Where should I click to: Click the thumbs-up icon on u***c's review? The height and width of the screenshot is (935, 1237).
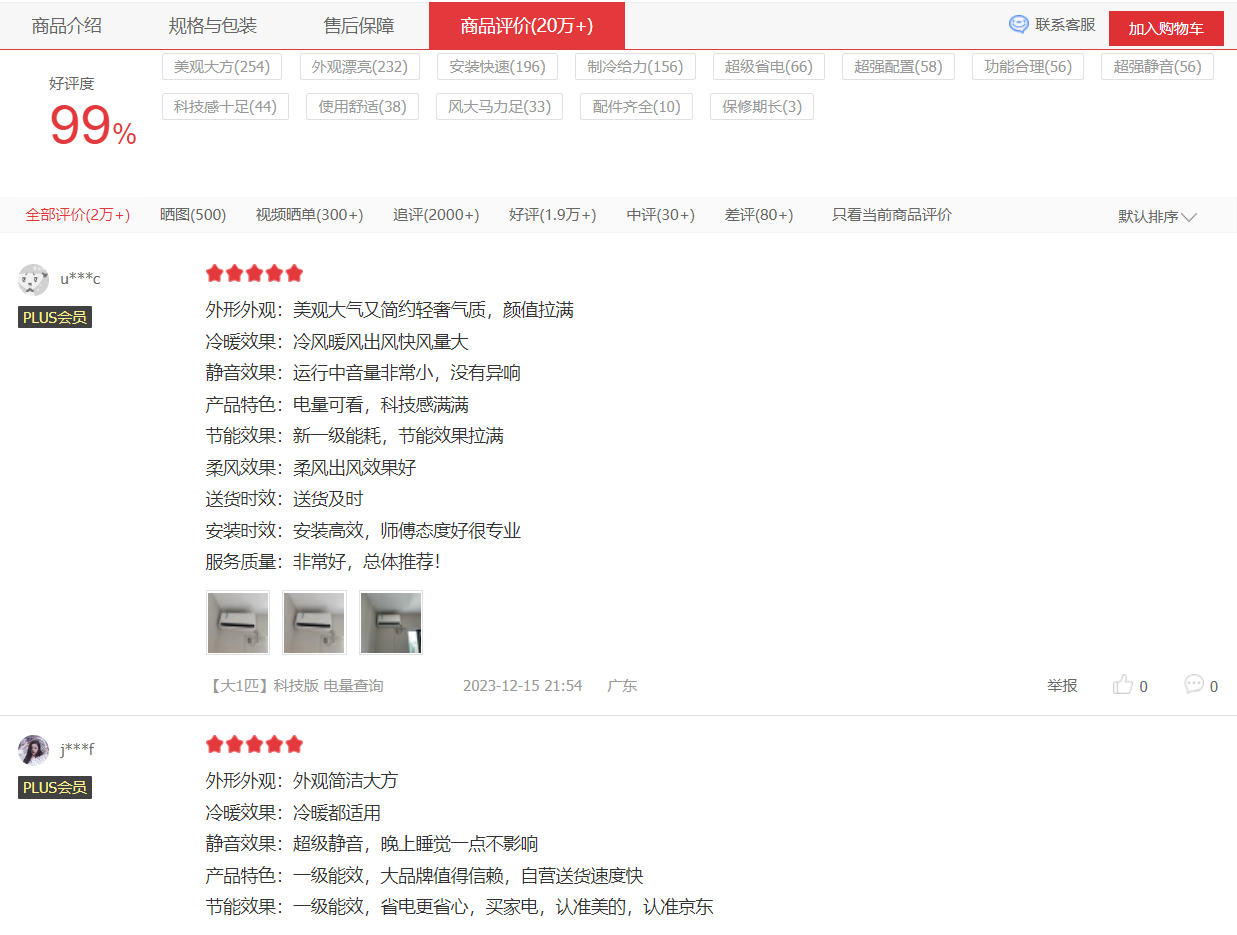(x=1123, y=685)
